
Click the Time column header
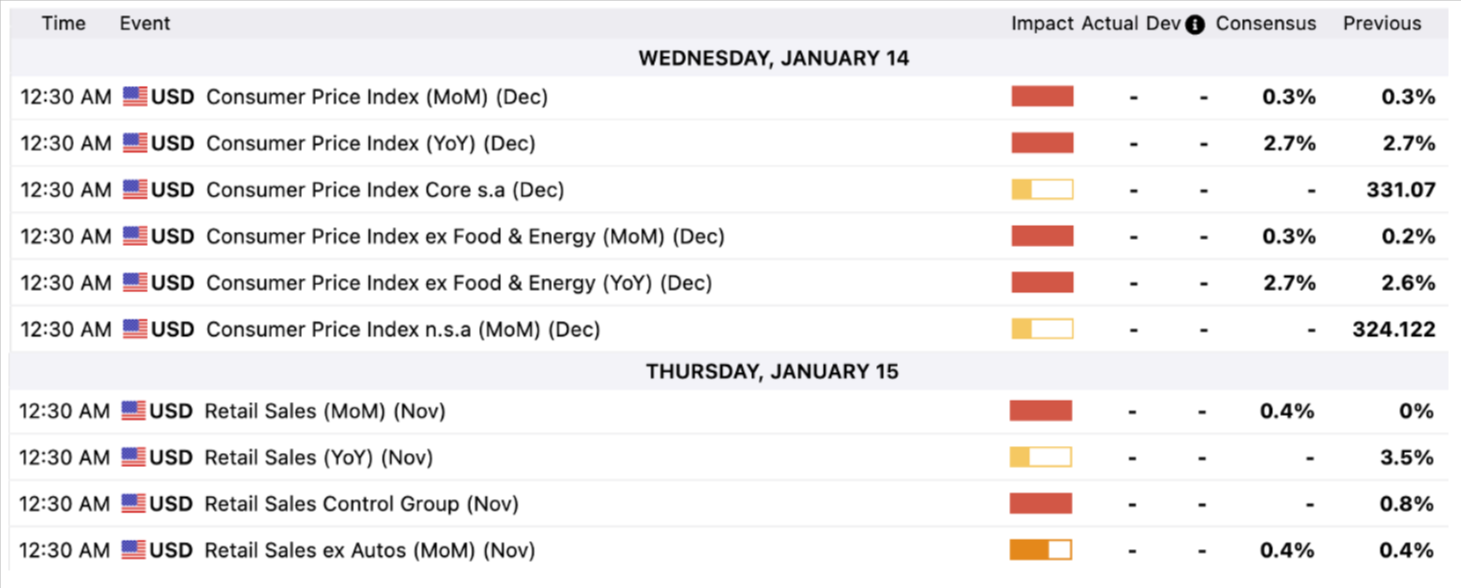click(x=63, y=23)
